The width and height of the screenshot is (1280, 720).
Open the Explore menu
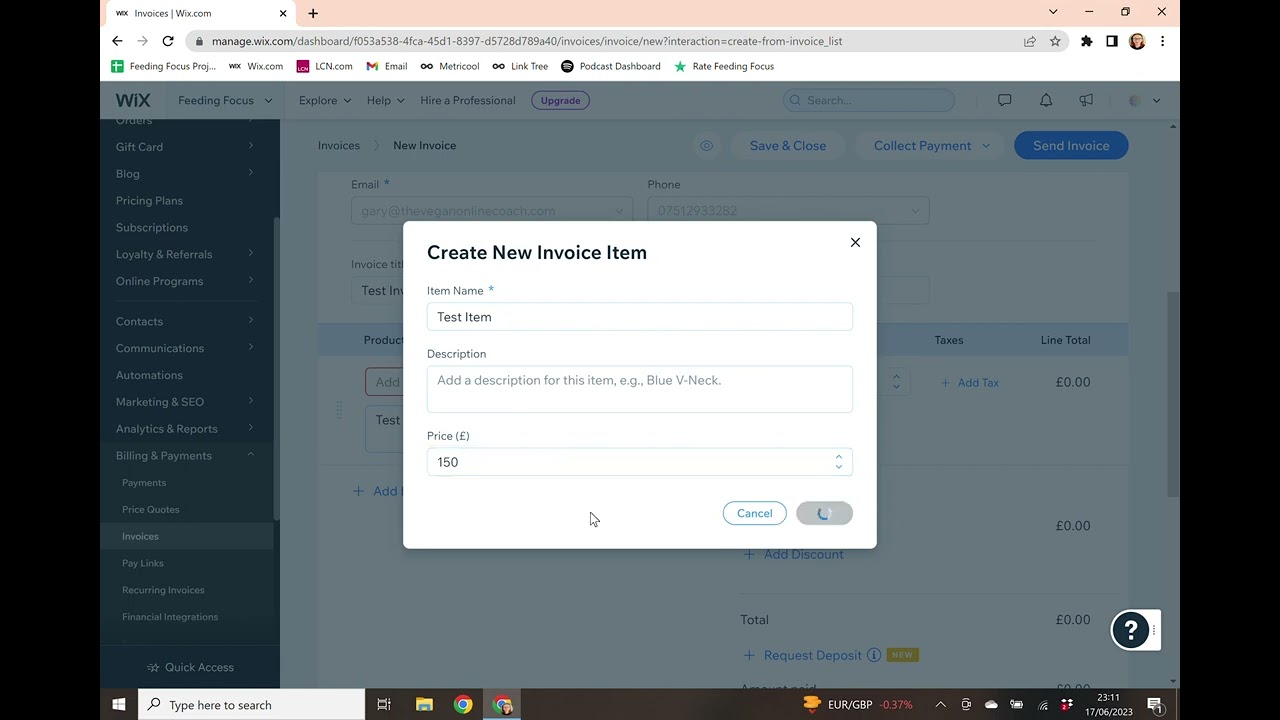point(325,100)
